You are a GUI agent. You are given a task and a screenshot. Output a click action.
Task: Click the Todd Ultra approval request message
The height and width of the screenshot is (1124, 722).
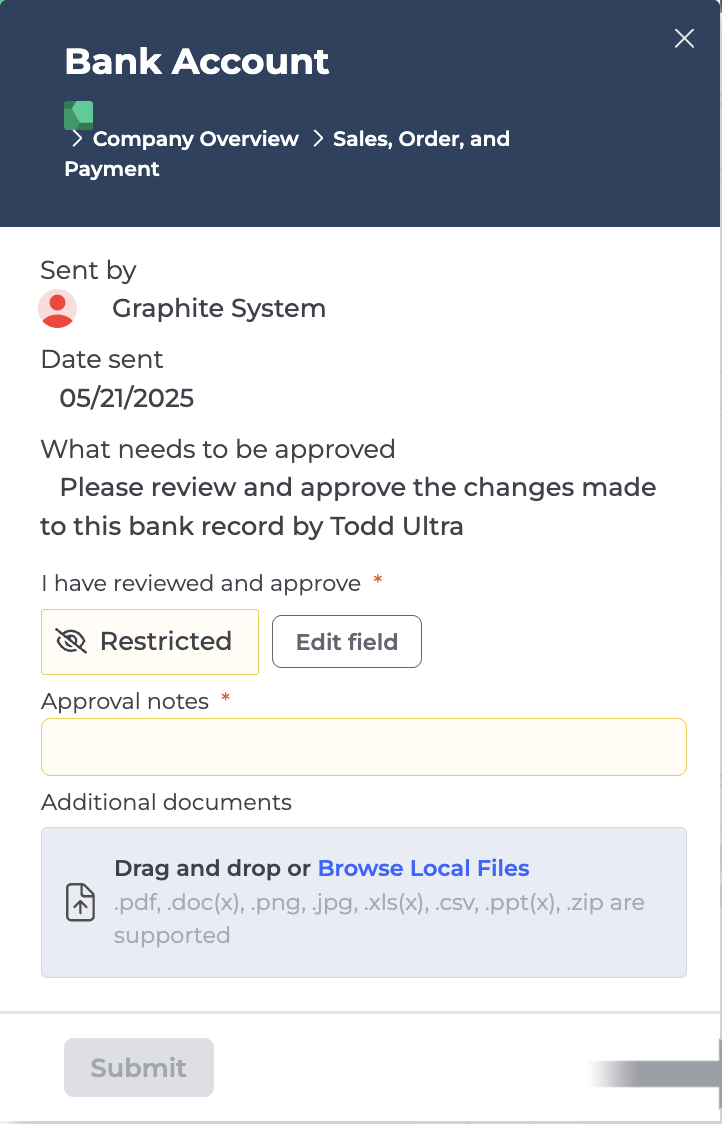tap(348, 507)
